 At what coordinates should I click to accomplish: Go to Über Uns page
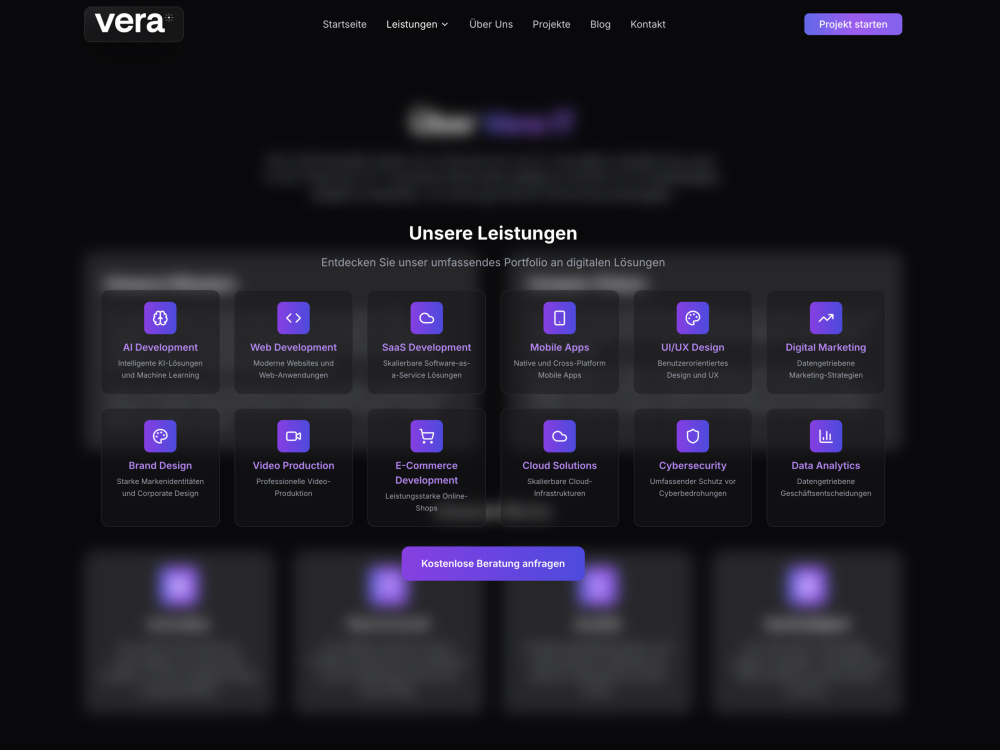coord(491,24)
